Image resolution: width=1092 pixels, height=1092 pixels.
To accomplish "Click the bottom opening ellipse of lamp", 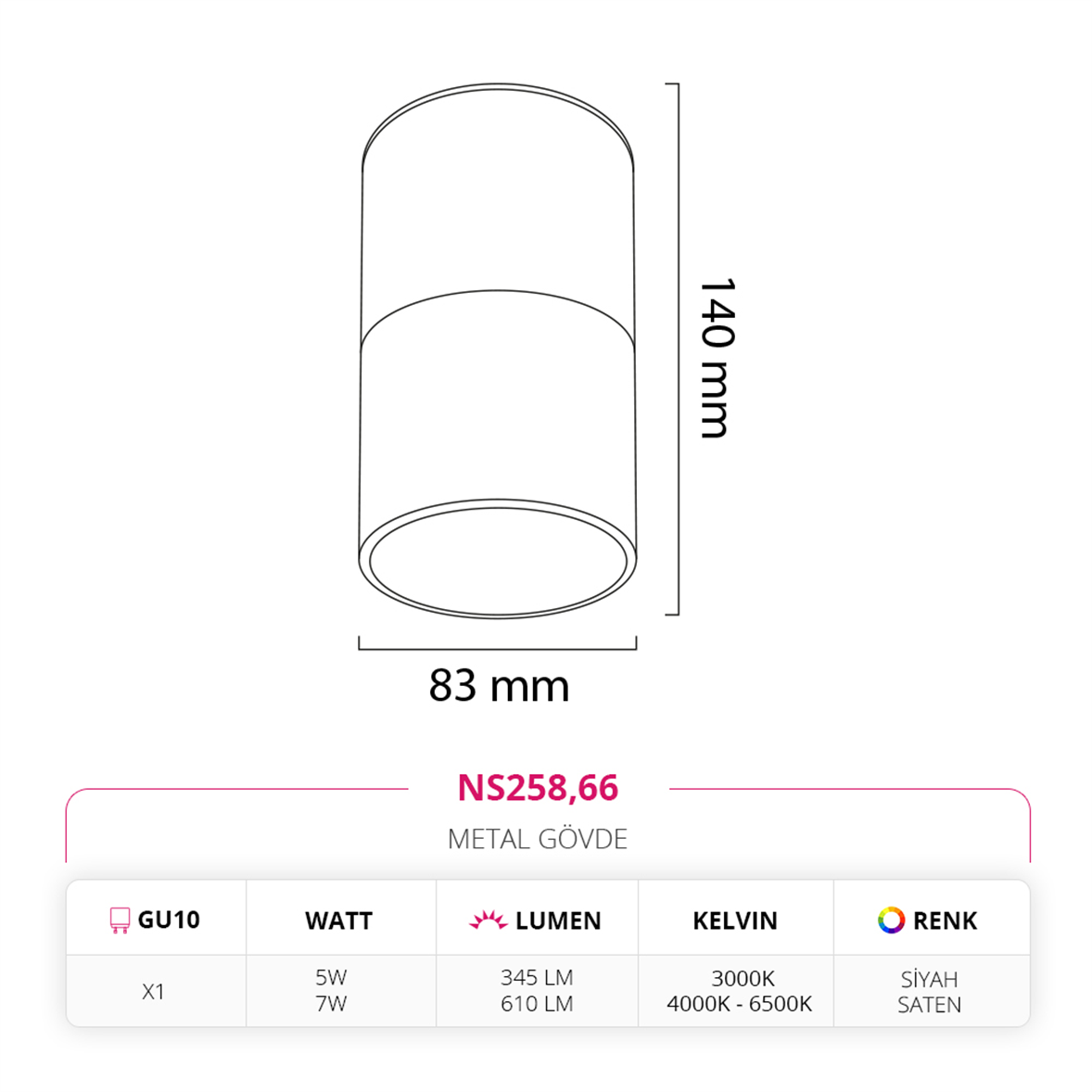I will coord(497,559).
